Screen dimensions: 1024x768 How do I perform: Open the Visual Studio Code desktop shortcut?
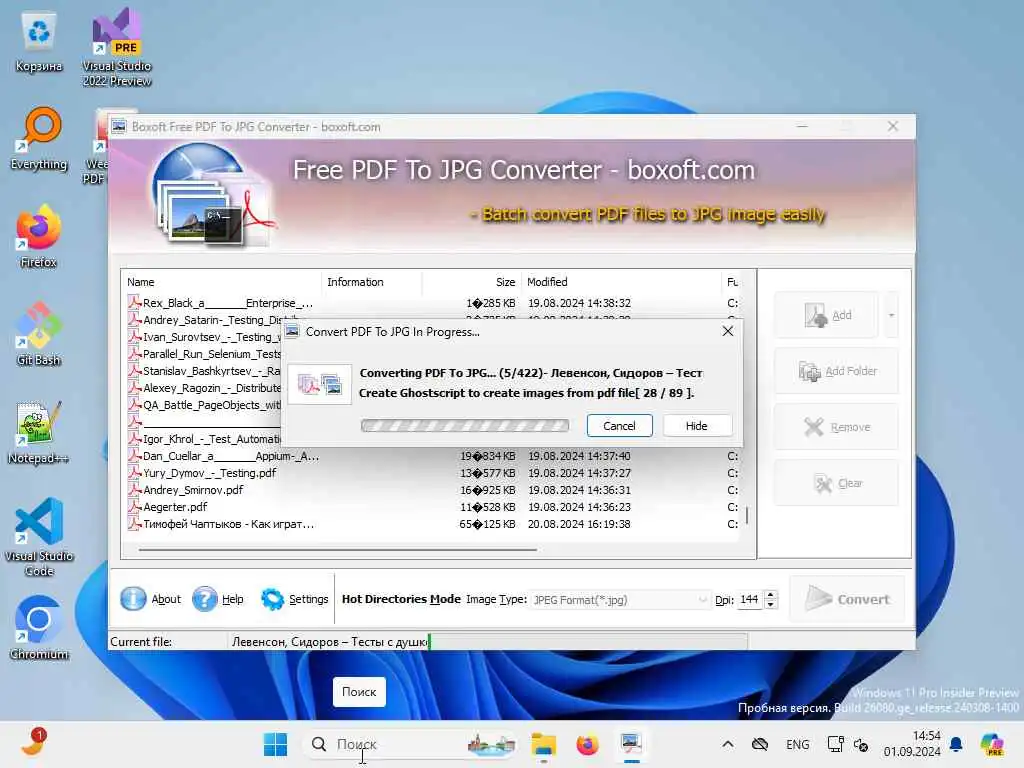[x=39, y=538]
